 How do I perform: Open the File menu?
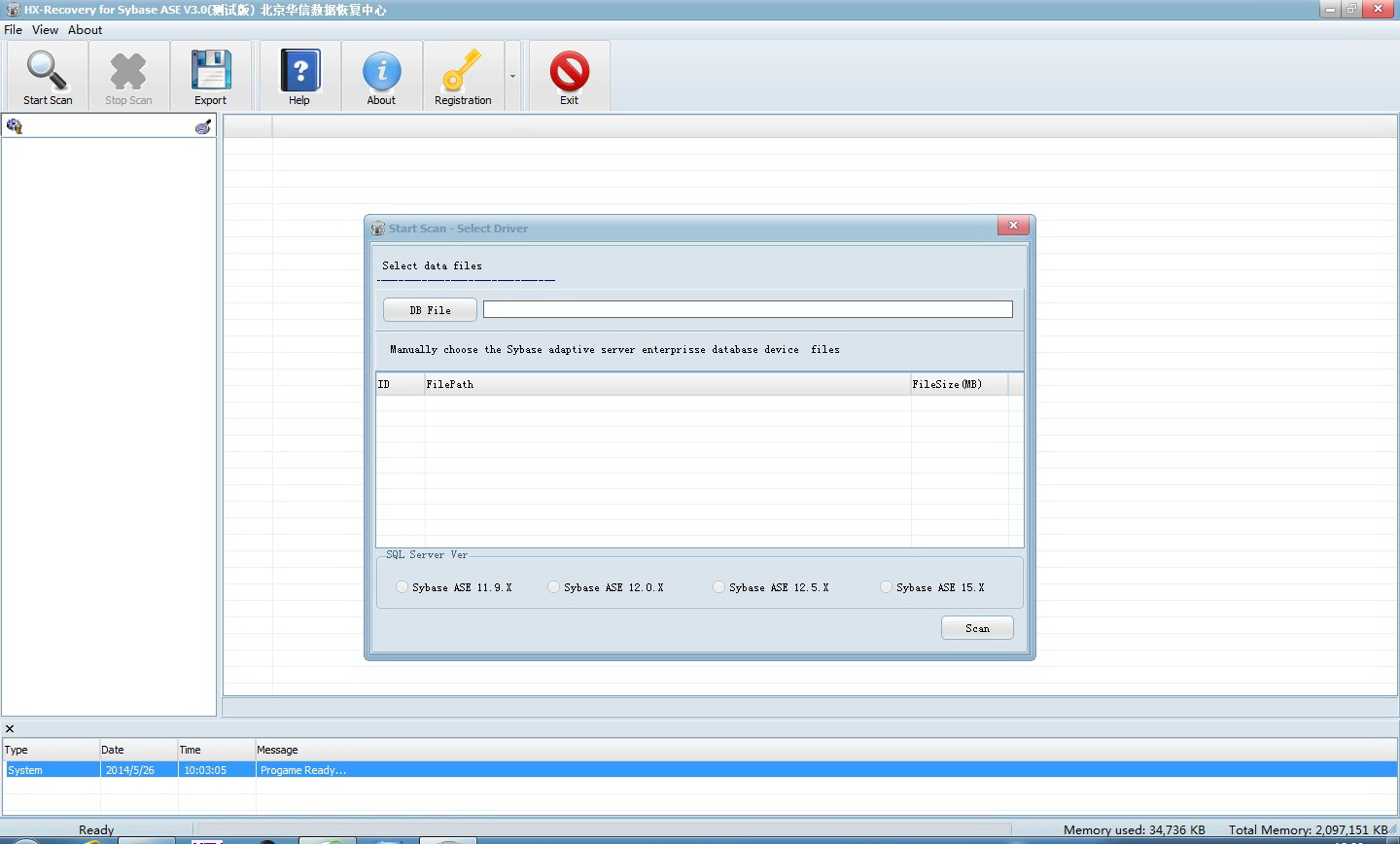[x=13, y=30]
